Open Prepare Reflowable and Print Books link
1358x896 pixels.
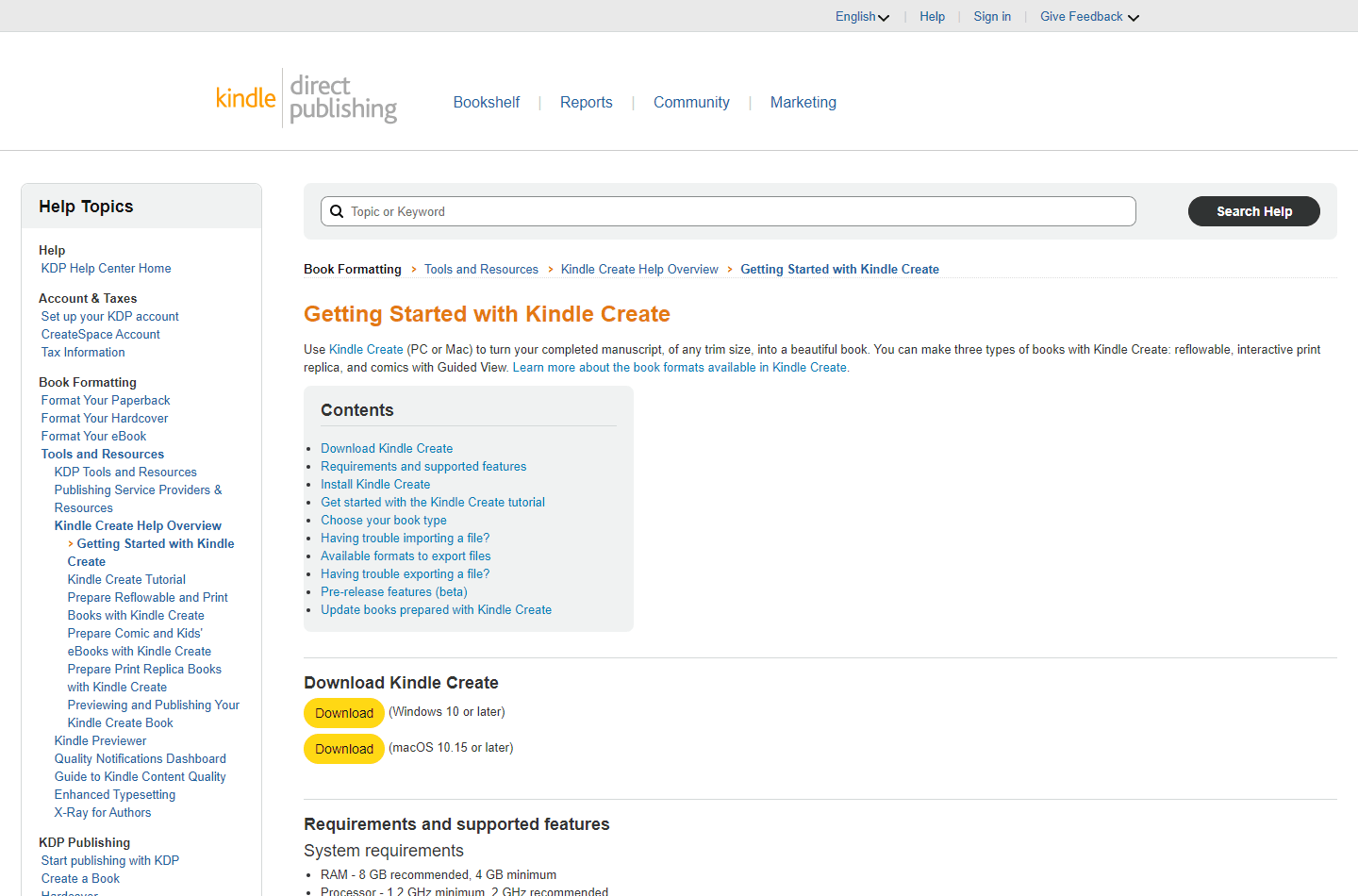tap(147, 606)
